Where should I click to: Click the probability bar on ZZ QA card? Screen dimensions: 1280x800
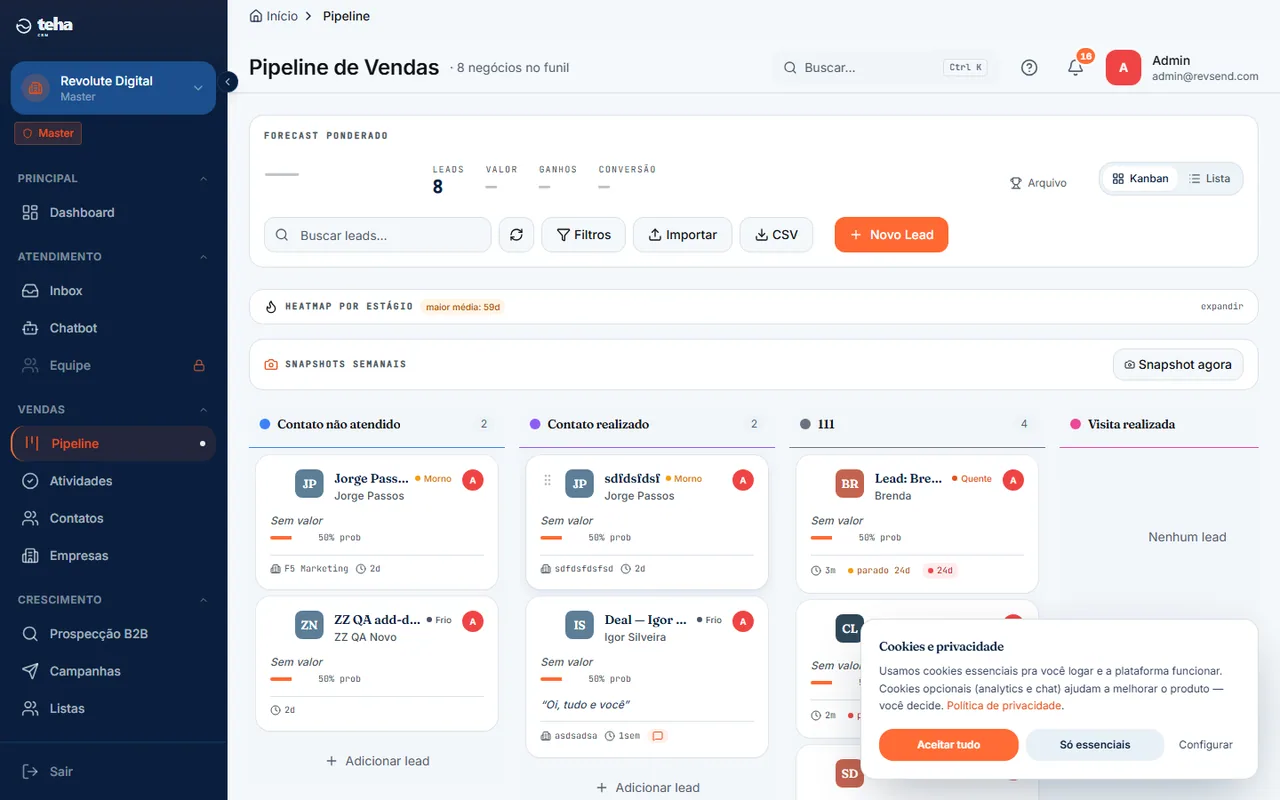coord(281,679)
